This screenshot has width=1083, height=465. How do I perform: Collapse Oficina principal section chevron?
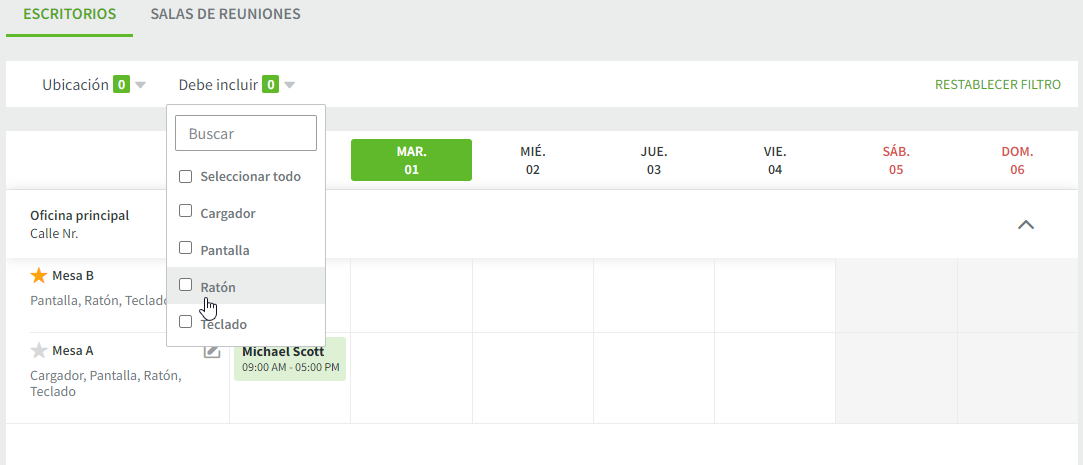point(1025,224)
